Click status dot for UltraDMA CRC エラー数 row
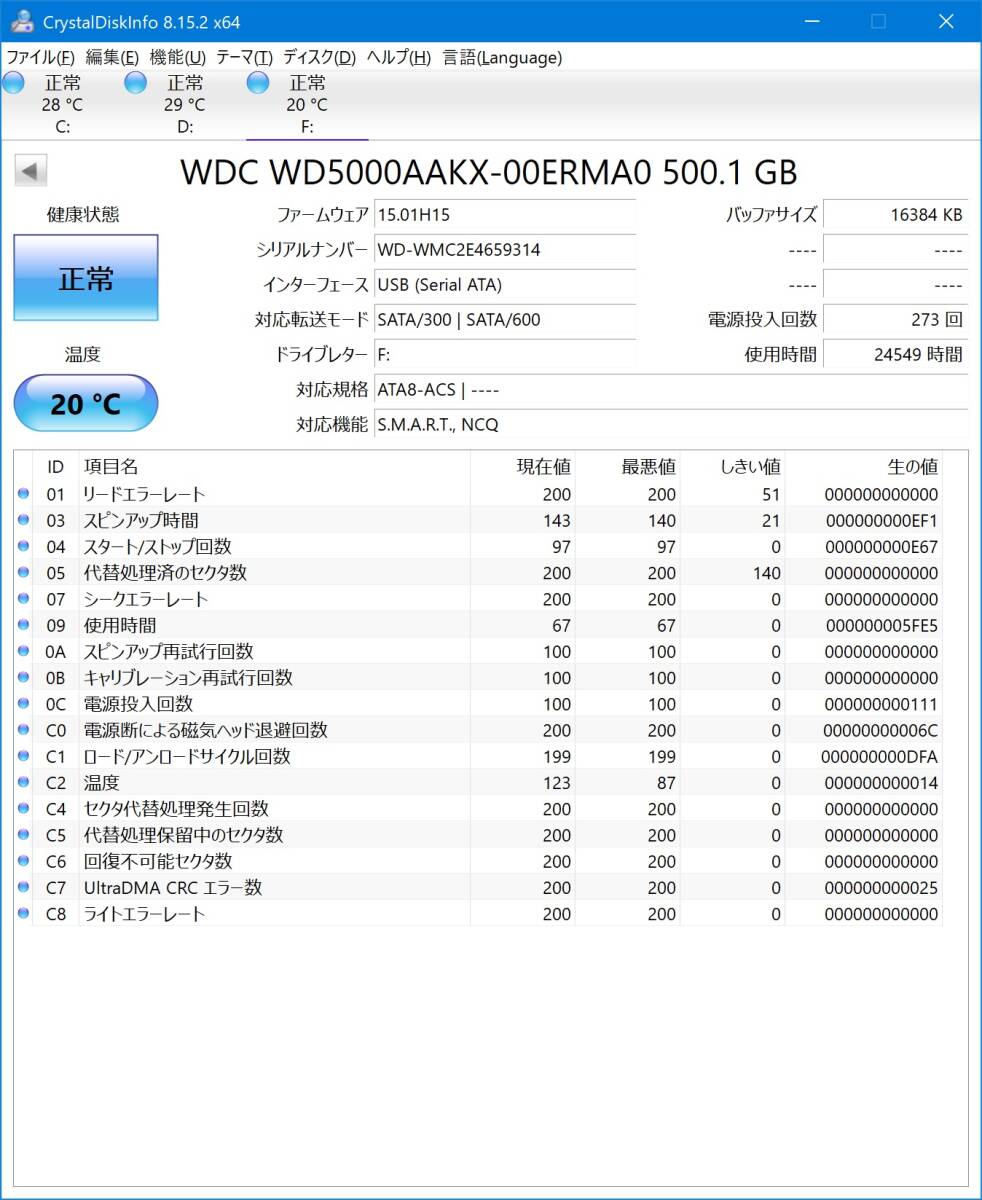 pyautogui.click(x=23, y=888)
